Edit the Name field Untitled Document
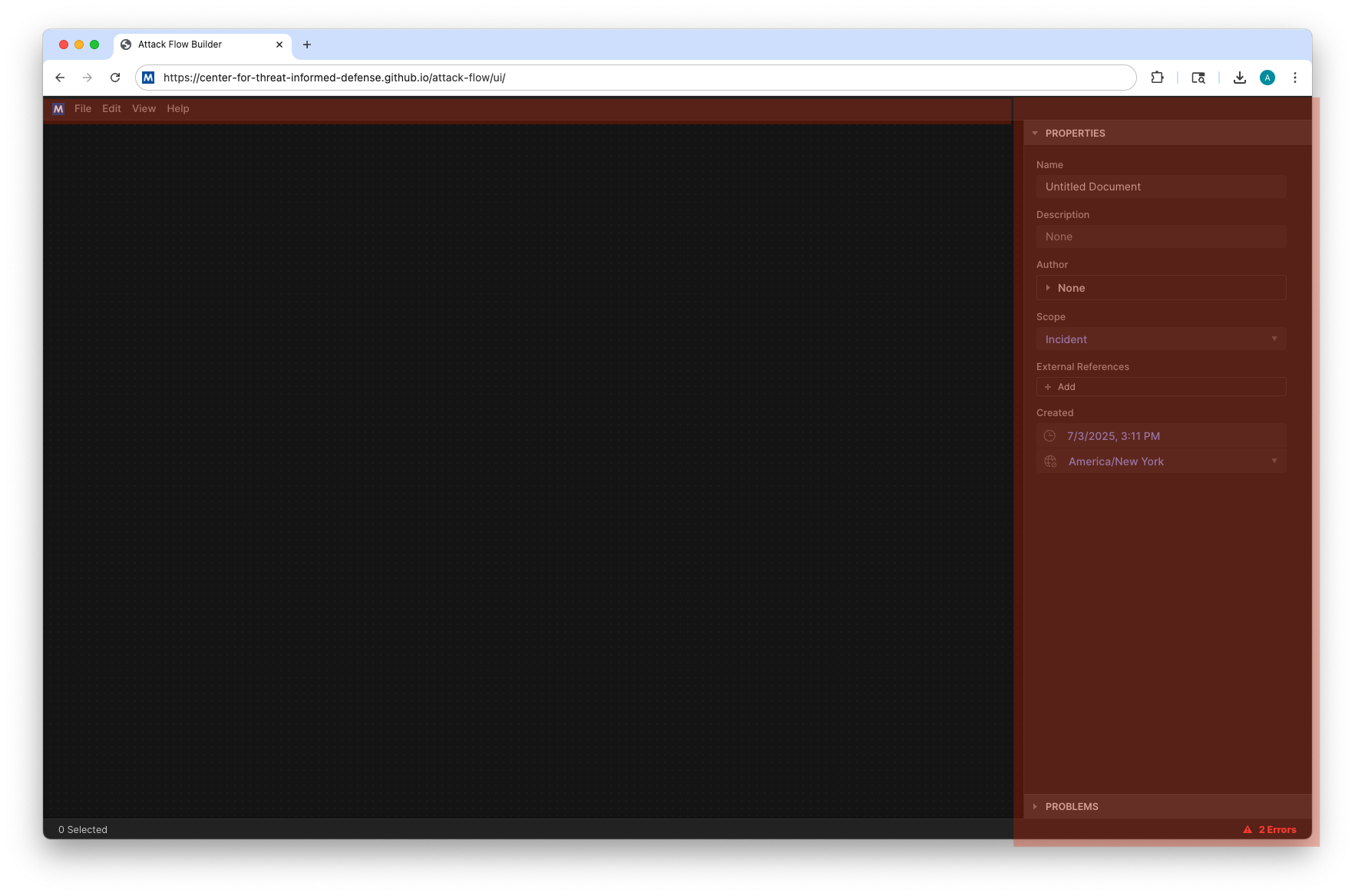This screenshot has width=1355, height=896. 1161,187
